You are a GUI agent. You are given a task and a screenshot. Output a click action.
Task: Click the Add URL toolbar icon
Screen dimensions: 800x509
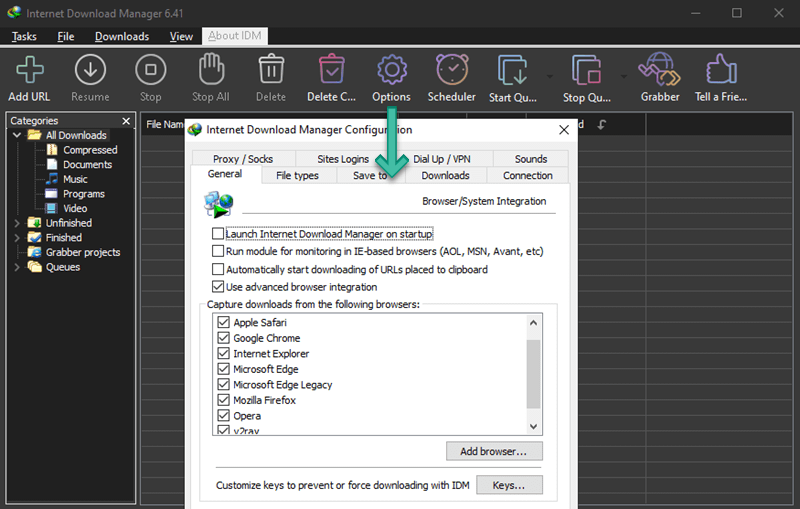[x=30, y=69]
